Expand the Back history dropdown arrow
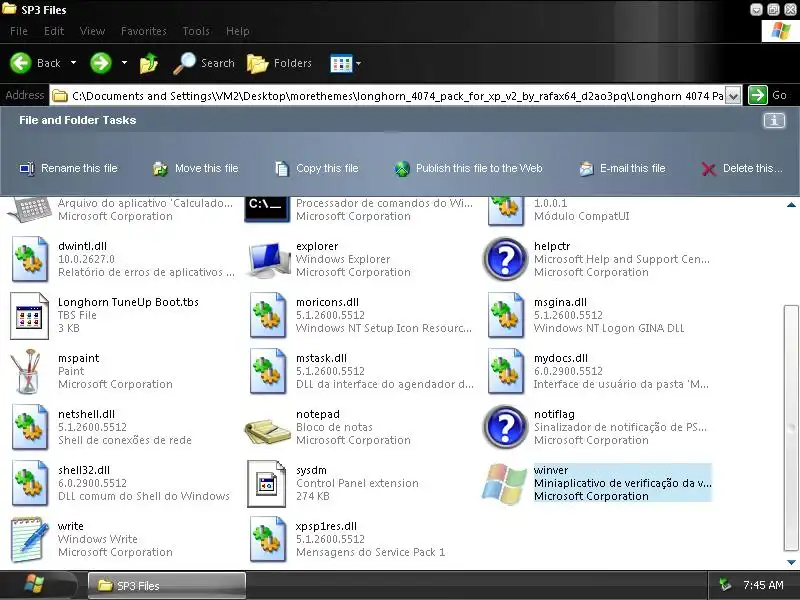Image resolution: width=800 pixels, height=600 pixels. click(x=73, y=63)
